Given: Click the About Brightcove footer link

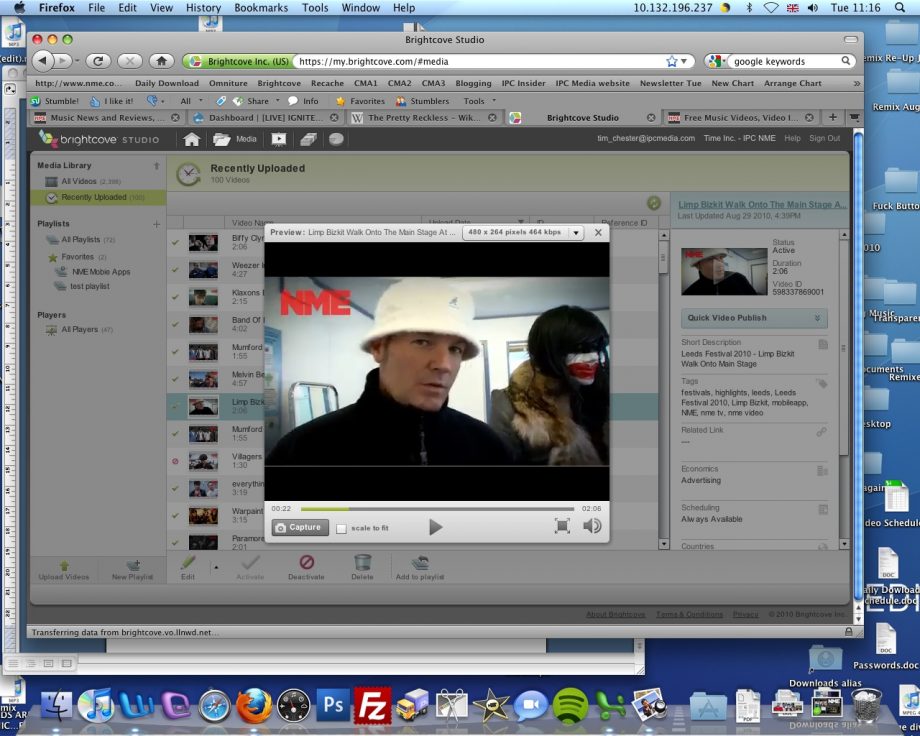Looking at the screenshot, I should pos(615,614).
